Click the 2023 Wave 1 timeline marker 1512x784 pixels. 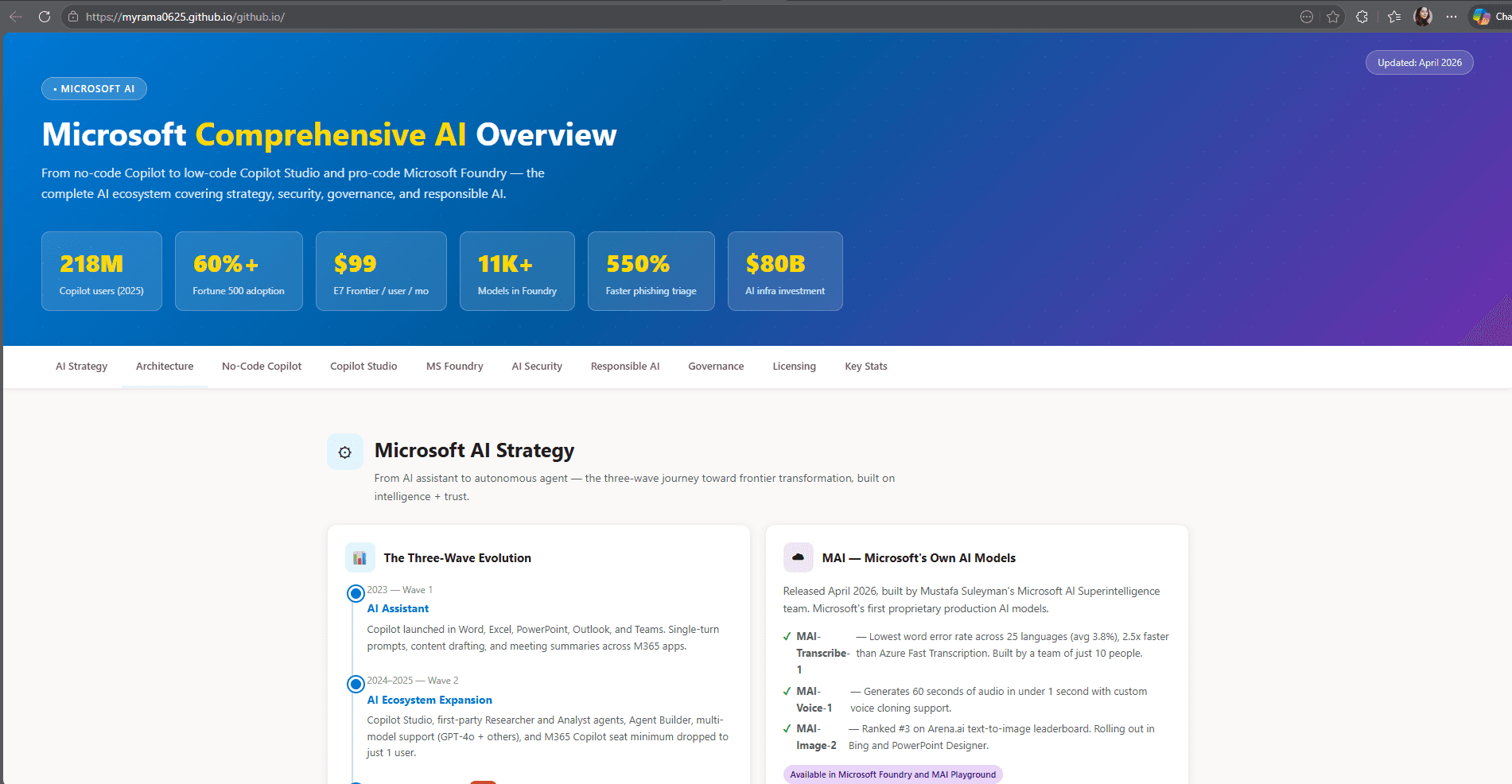coord(356,593)
